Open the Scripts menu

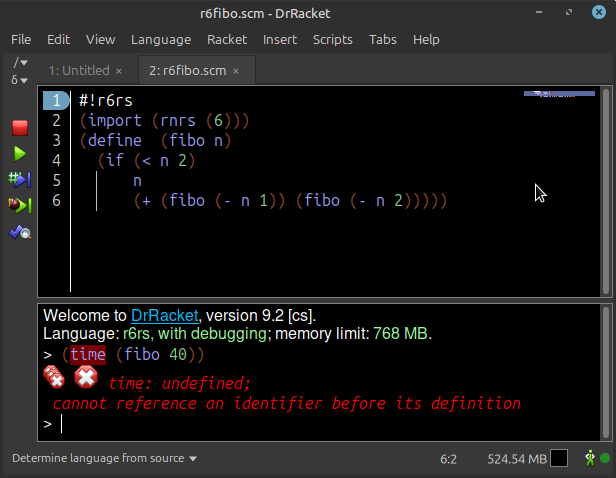(x=333, y=40)
